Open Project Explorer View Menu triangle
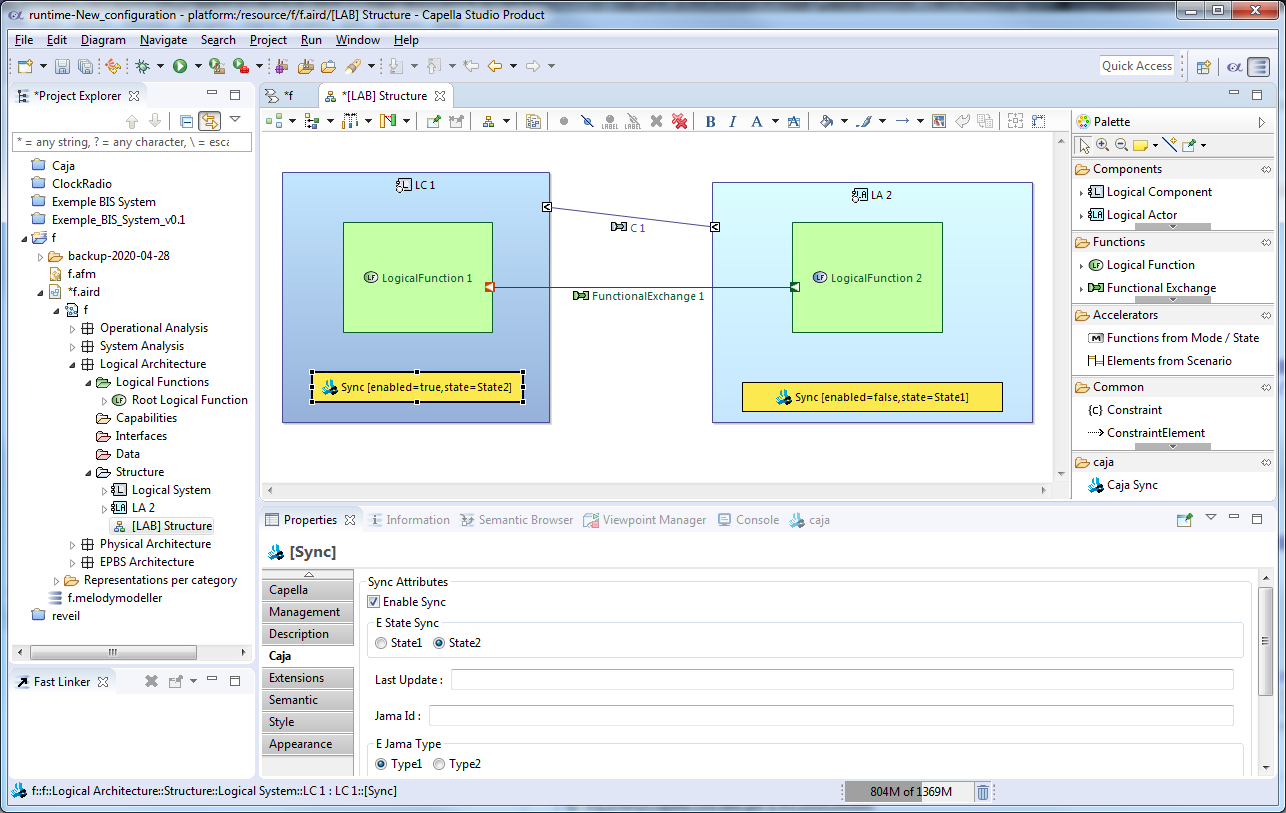Viewport: 1286px width, 813px height. 235,120
